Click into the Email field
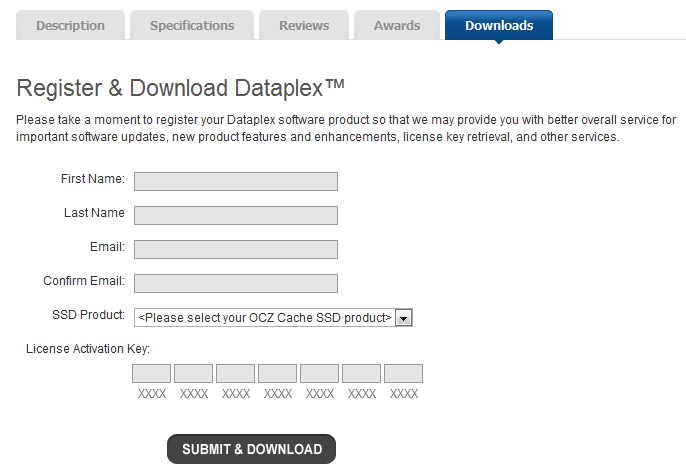 236,249
